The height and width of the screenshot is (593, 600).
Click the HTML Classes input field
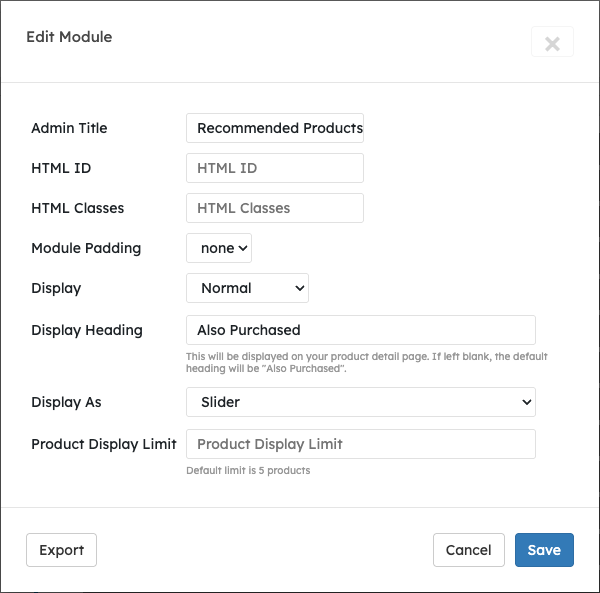[x=275, y=208]
